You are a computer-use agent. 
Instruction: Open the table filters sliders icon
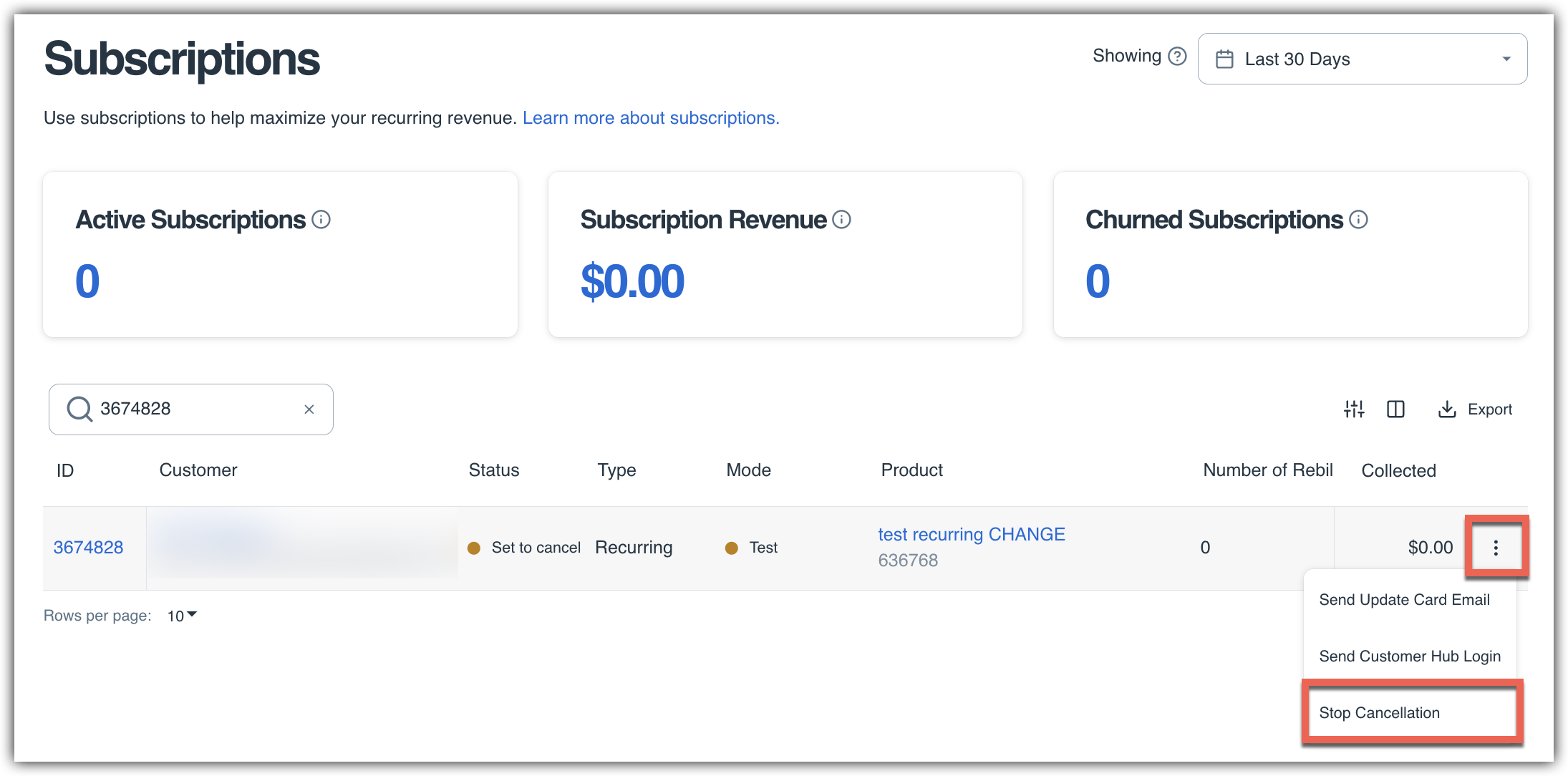click(1354, 409)
